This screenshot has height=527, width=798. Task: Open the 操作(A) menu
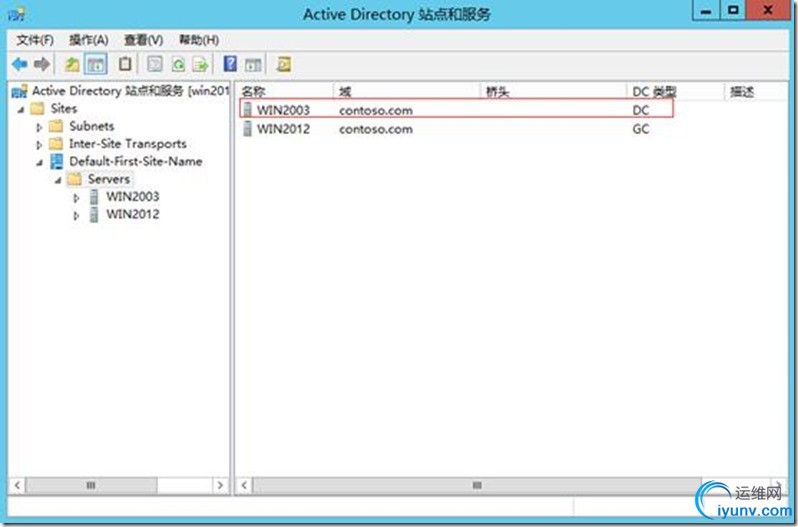tap(89, 40)
